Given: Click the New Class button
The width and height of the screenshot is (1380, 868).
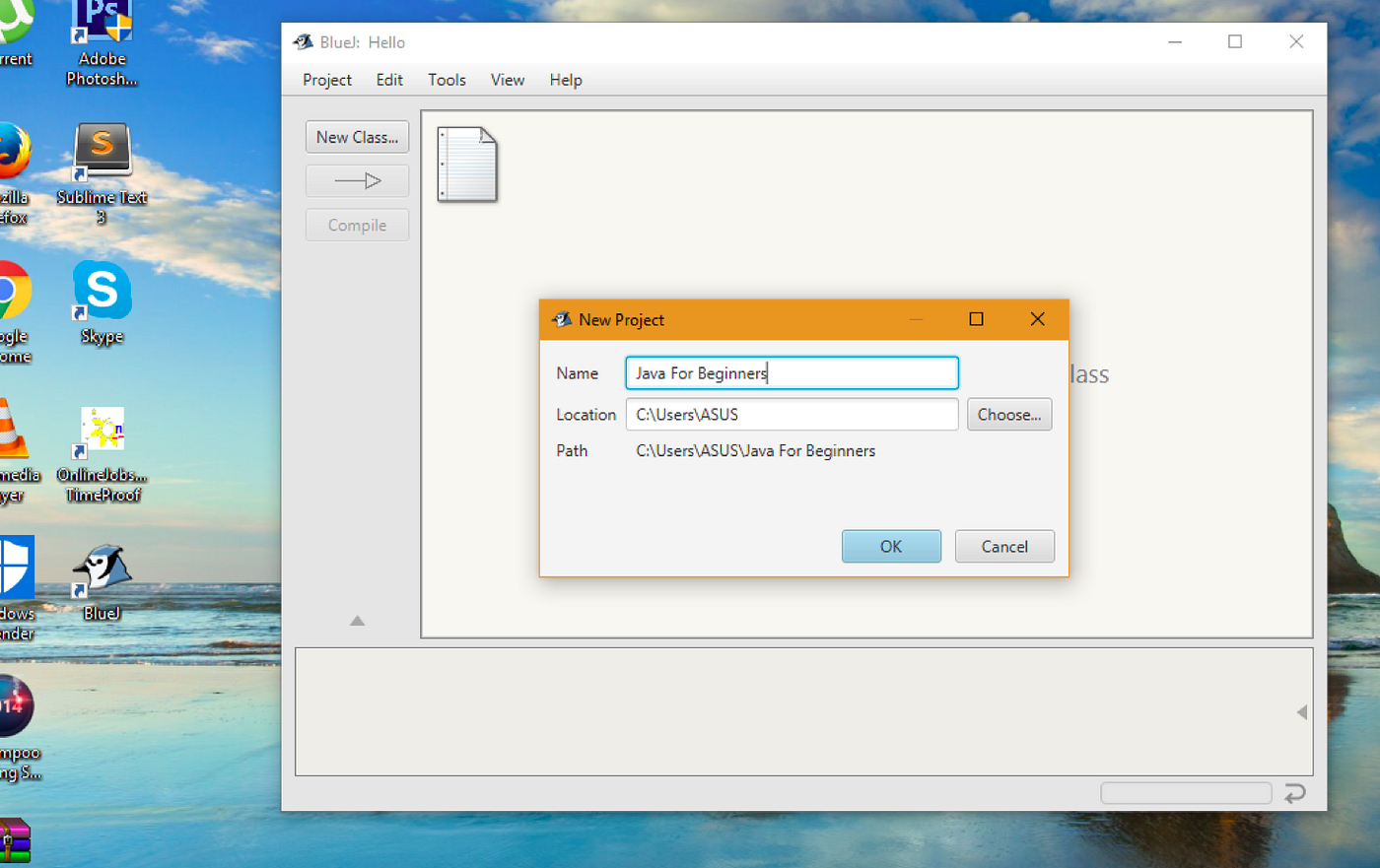Looking at the screenshot, I should click(x=357, y=137).
